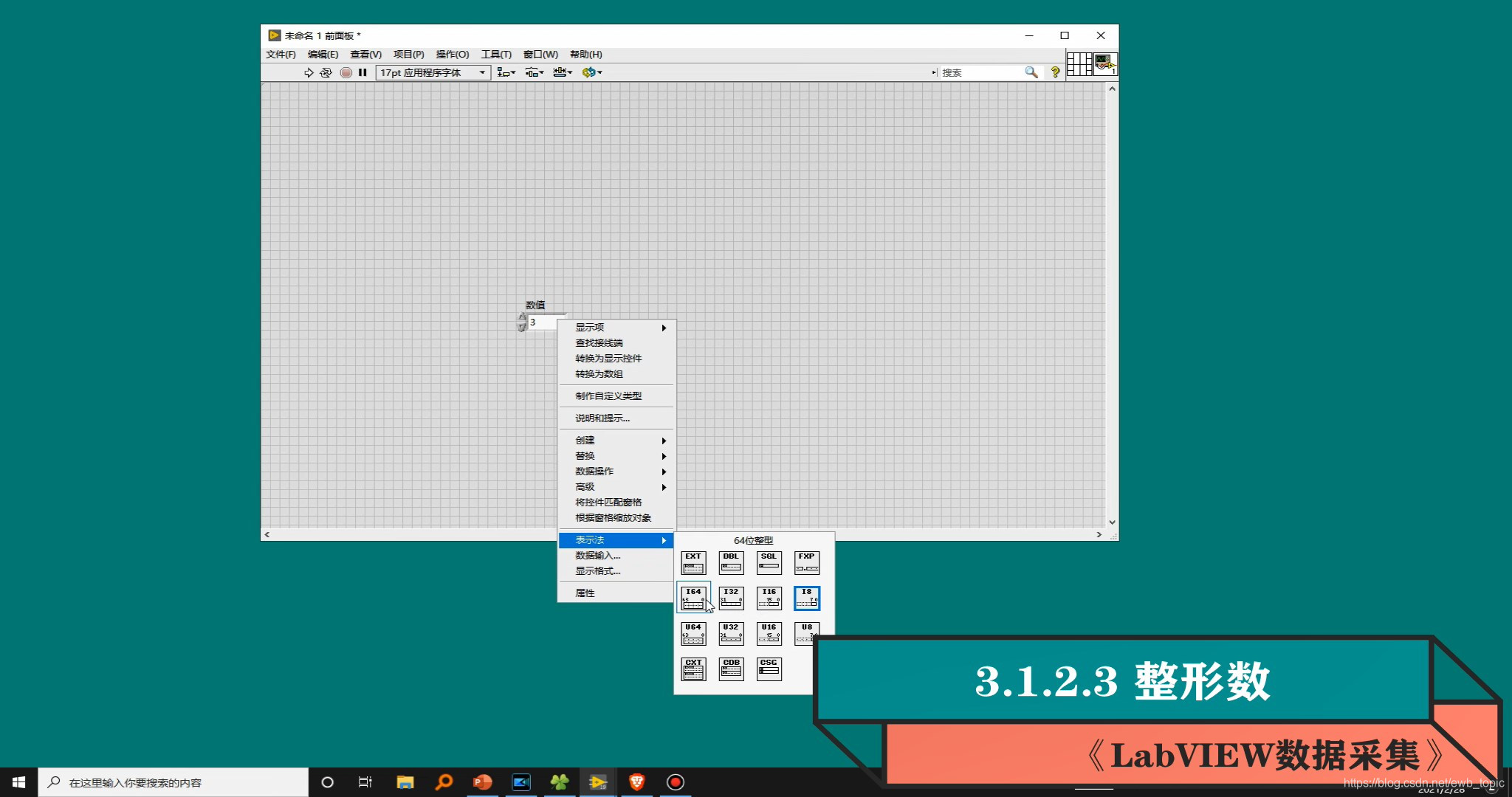Select the CDB complex double representation
Viewport: 1512px width, 797px height.
coord(731,669)
